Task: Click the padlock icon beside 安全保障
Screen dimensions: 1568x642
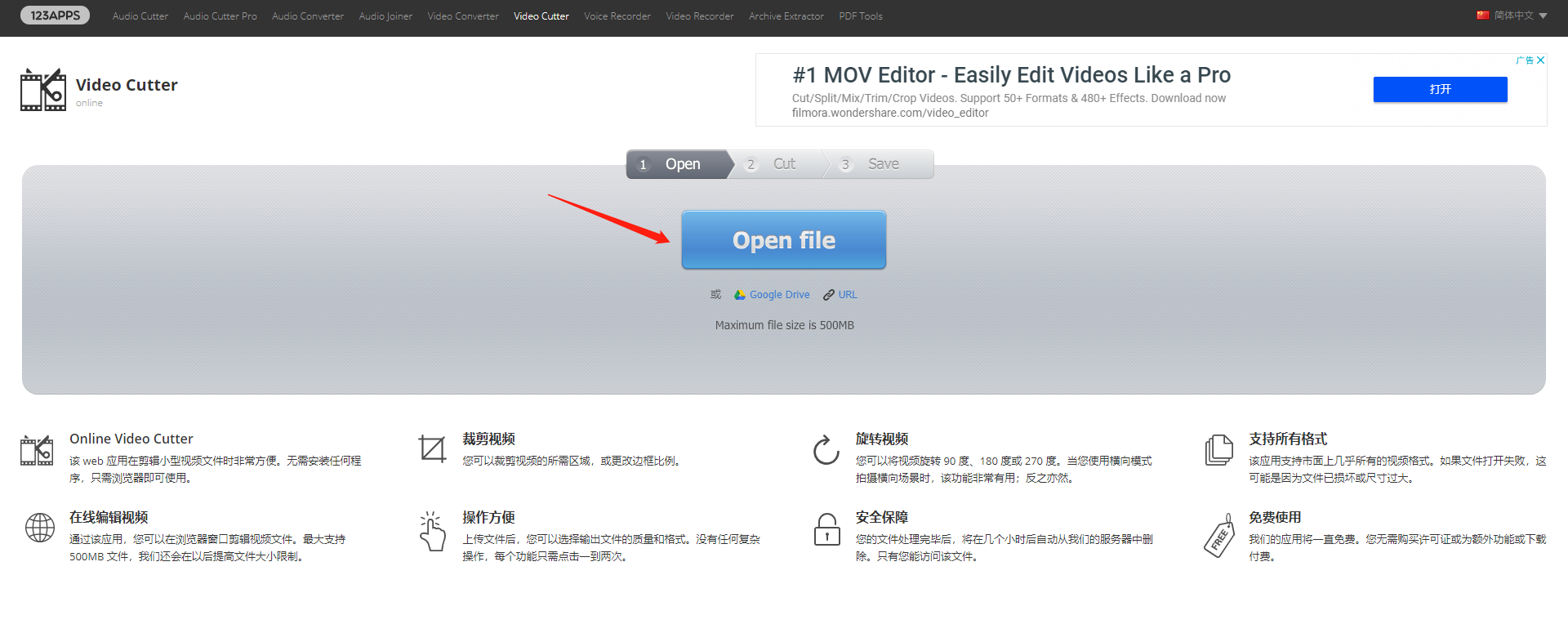Action: pyautogui.click(x=827, y=529)
